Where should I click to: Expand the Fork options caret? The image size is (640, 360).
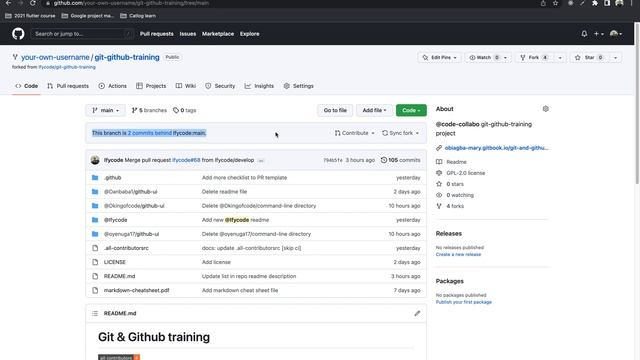560,58
